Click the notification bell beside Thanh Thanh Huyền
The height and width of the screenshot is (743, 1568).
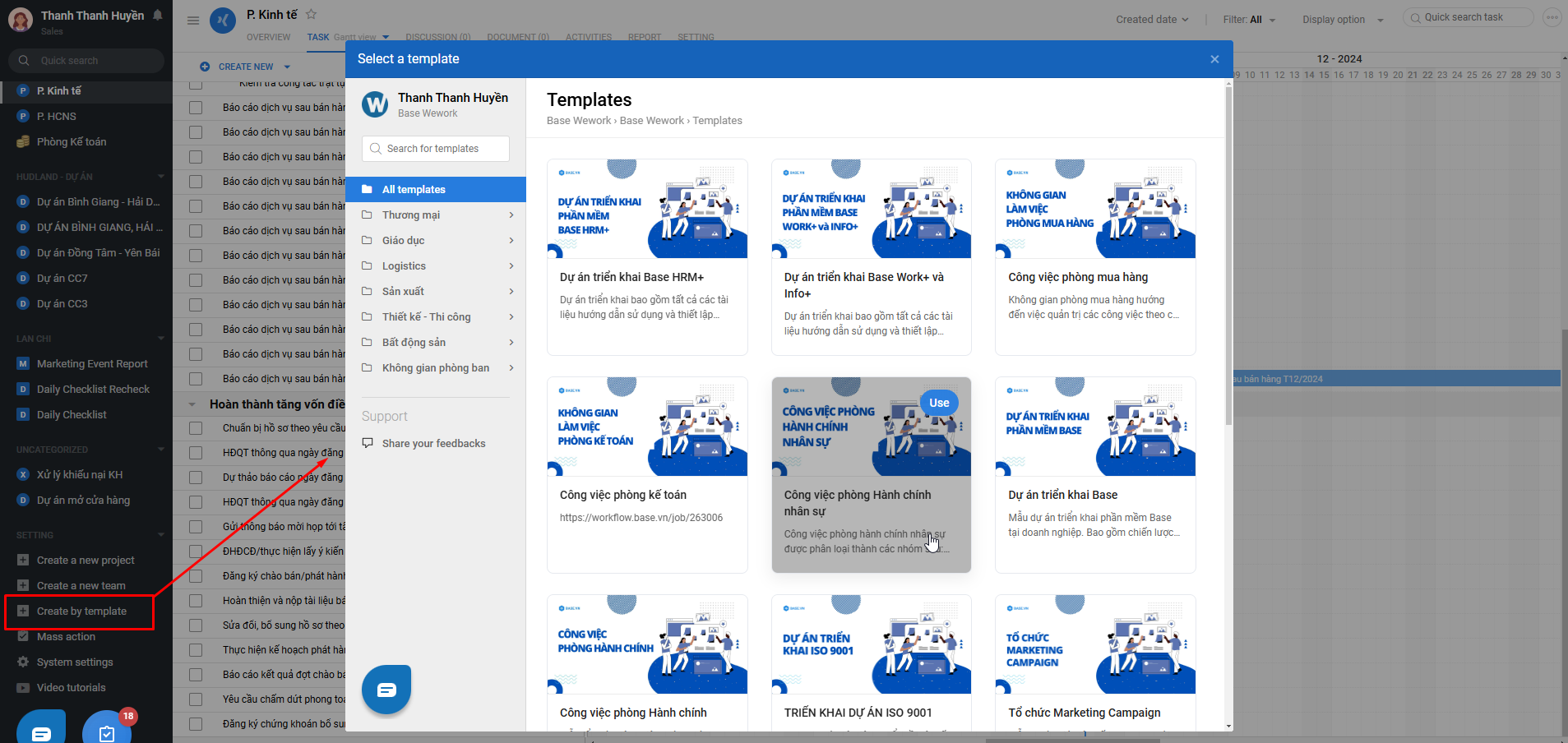[x=158, y=15]
